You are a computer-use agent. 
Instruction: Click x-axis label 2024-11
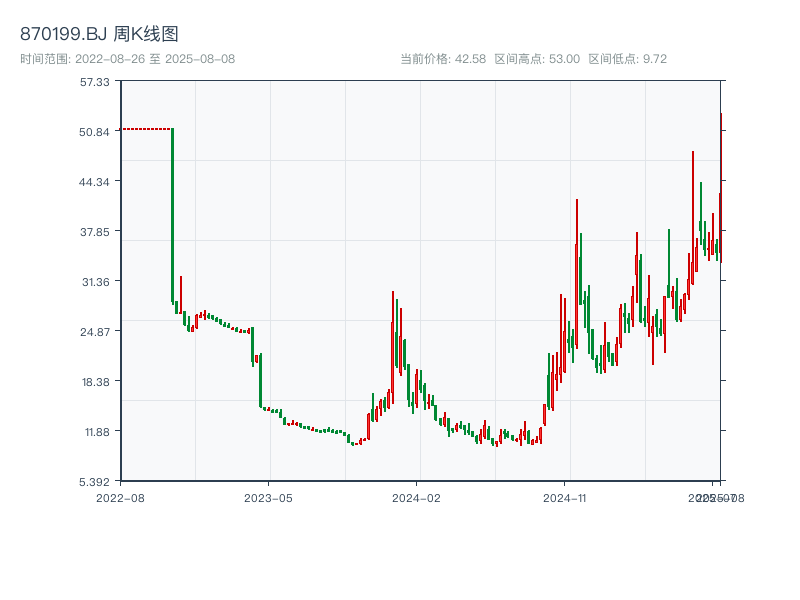coord(564,498)
